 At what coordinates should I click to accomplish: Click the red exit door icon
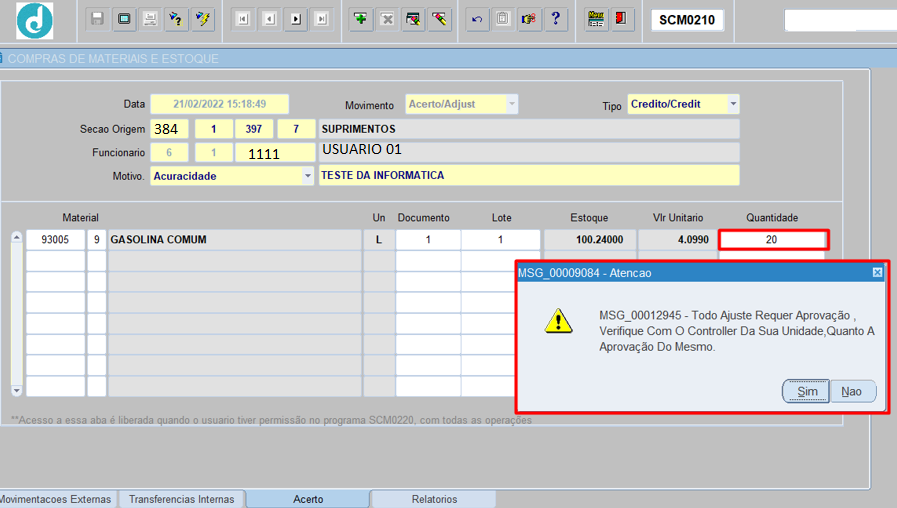[621, 19]
